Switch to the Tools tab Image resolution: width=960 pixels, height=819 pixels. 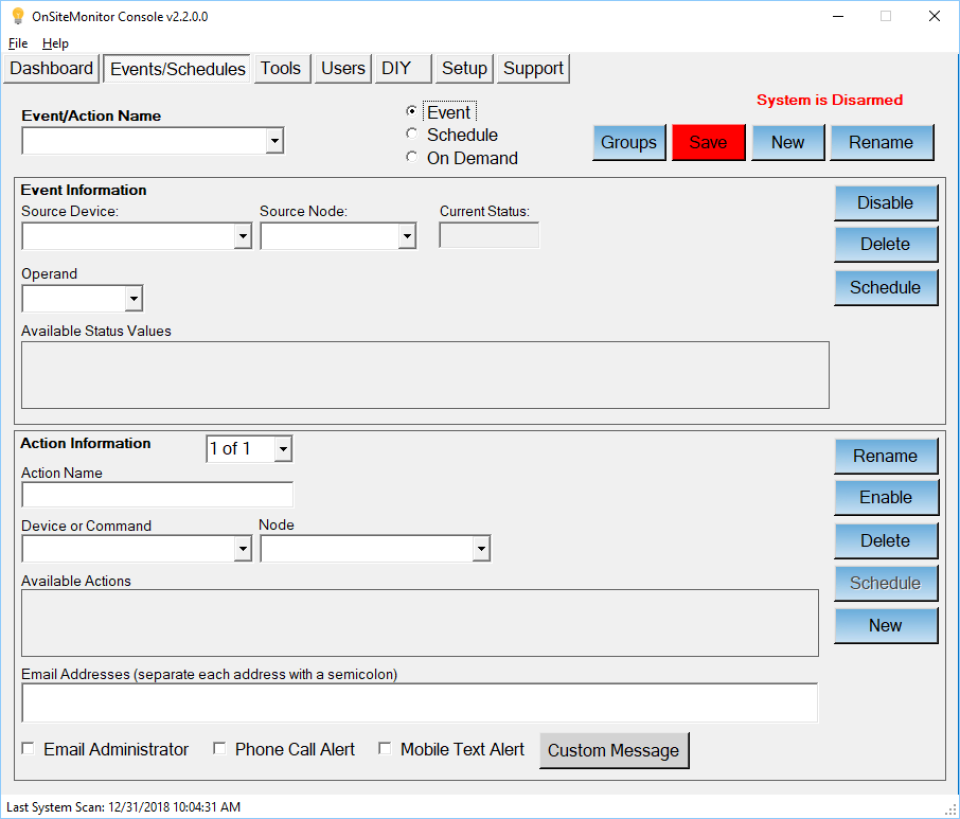[281, 68]
